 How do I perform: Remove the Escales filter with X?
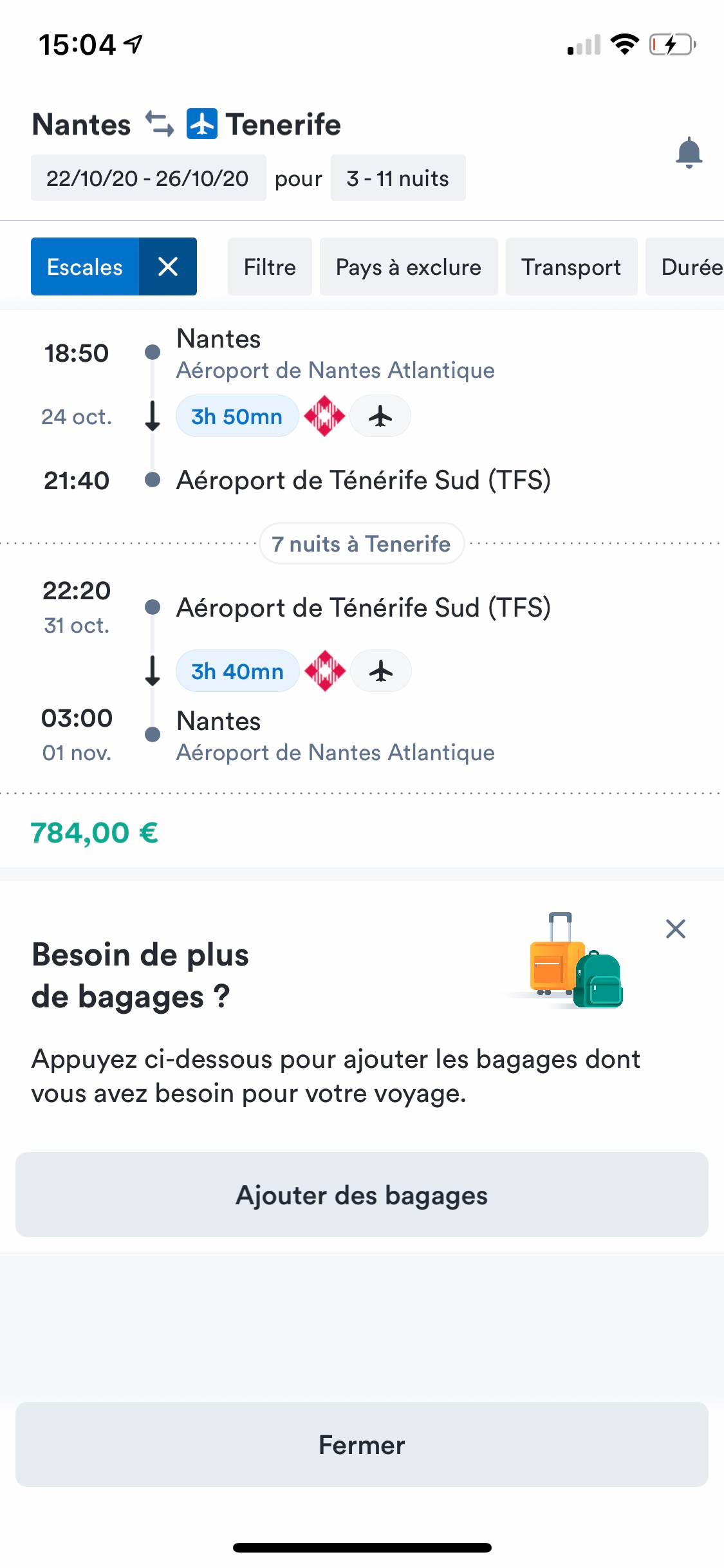tap(168, 266)
